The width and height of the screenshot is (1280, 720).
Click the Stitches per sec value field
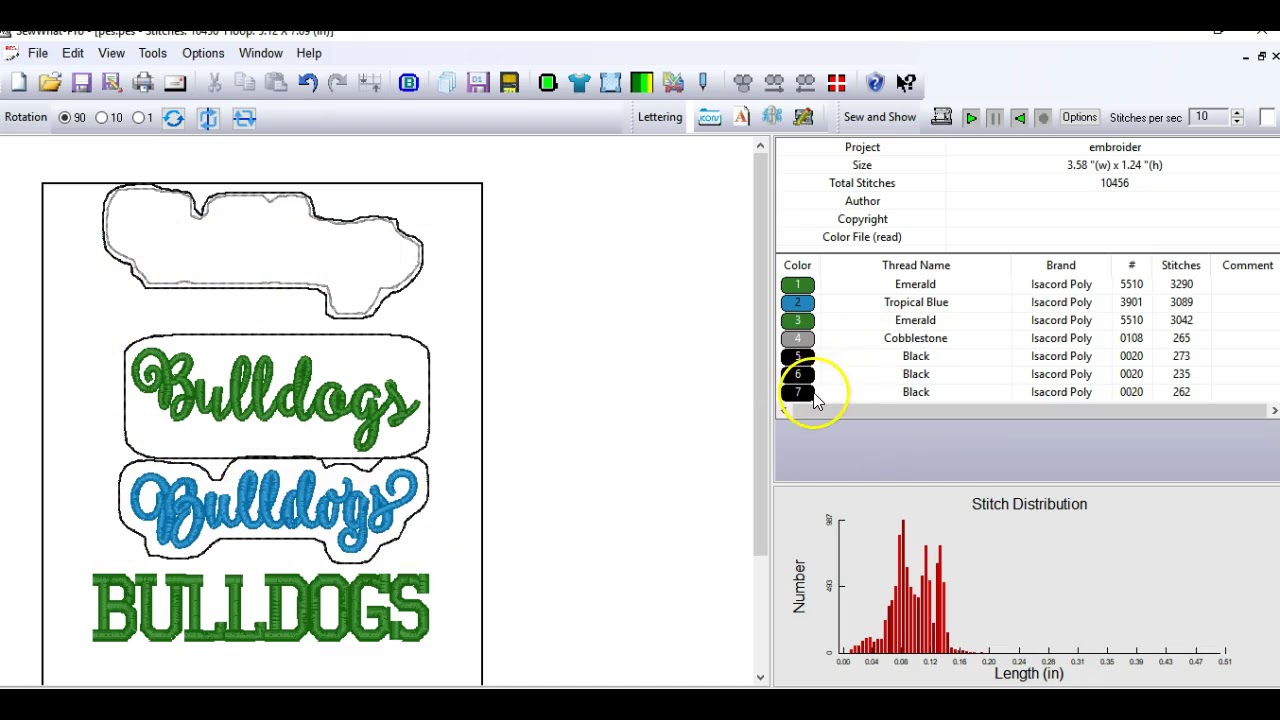[x=1209, y=118]
